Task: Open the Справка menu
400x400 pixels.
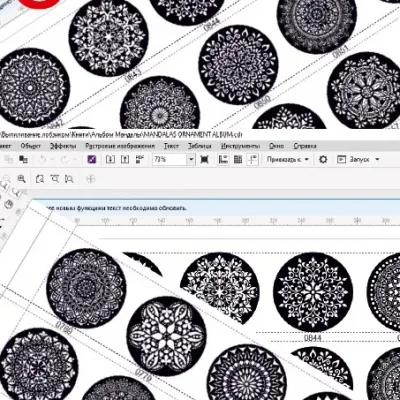Action: (305, 146)
